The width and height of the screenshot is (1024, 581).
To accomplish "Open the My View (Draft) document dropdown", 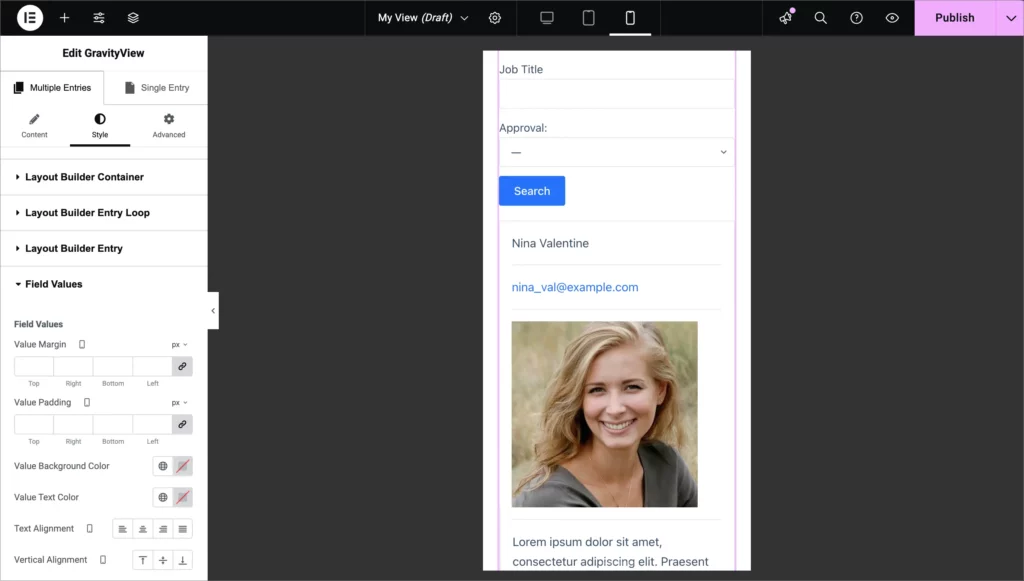I will (421, 17).
